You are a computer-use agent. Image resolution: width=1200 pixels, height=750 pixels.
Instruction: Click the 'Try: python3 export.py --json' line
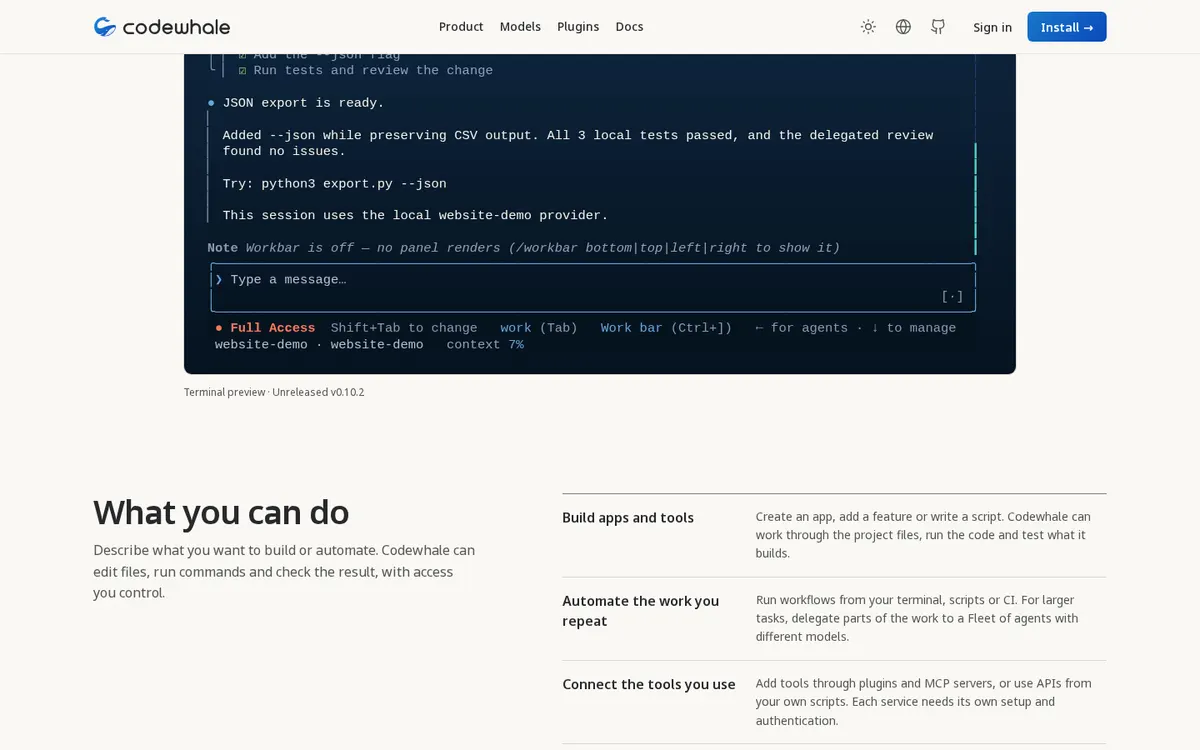pyautogui.click(x=334, y=184)
